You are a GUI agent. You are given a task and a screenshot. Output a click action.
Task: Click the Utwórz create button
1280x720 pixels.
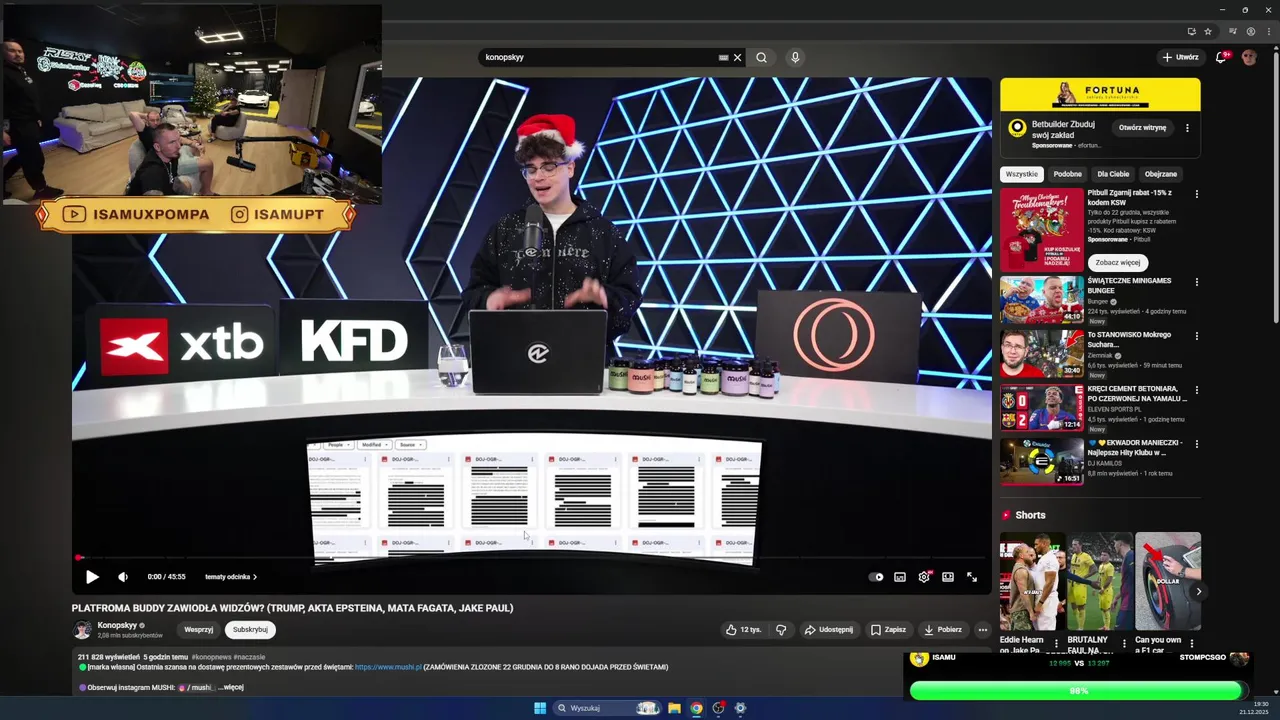pos(1181,57)
